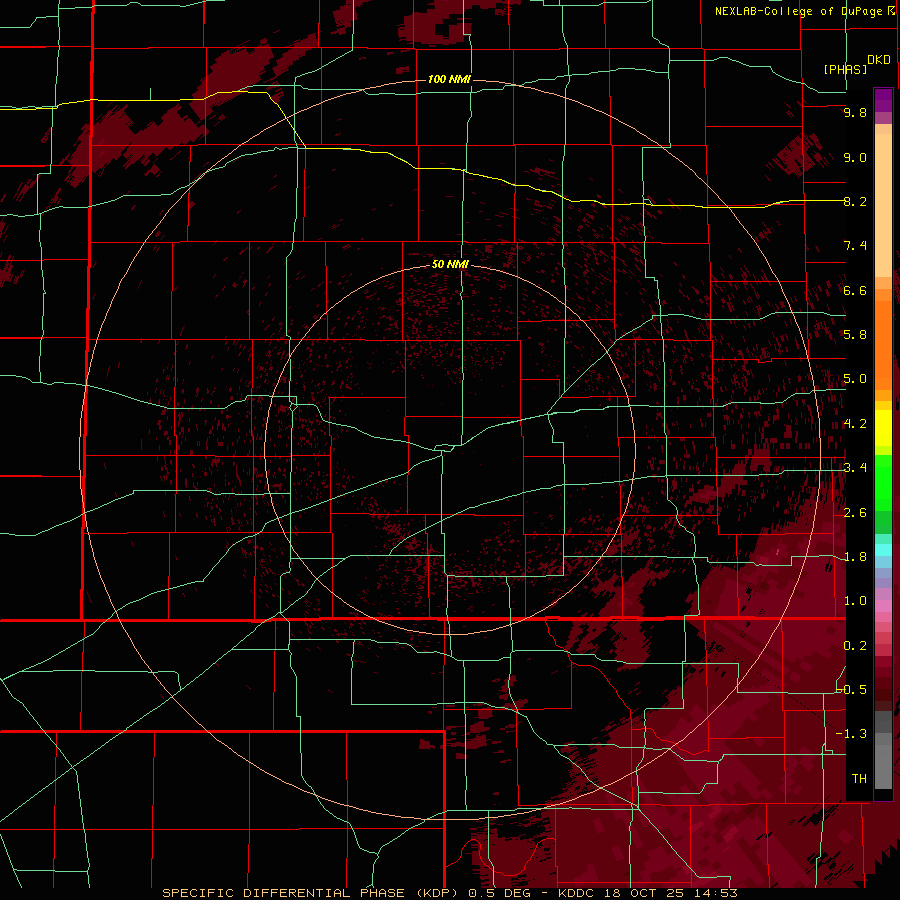The width and height of the screenshot is (900, 900).
Task: Pick the purple swatch atop the color bar
Action: click(883, 100)
